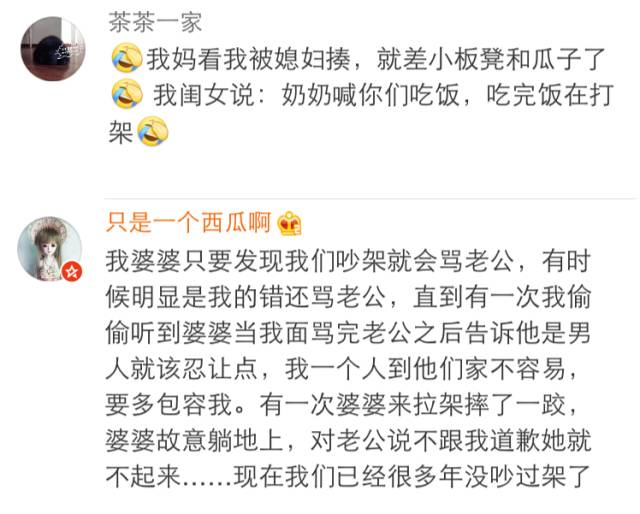Viewport: 640px width, 514px height.
Task: Click the laughing emoji before 我妈看我
Action: (127, 58)
